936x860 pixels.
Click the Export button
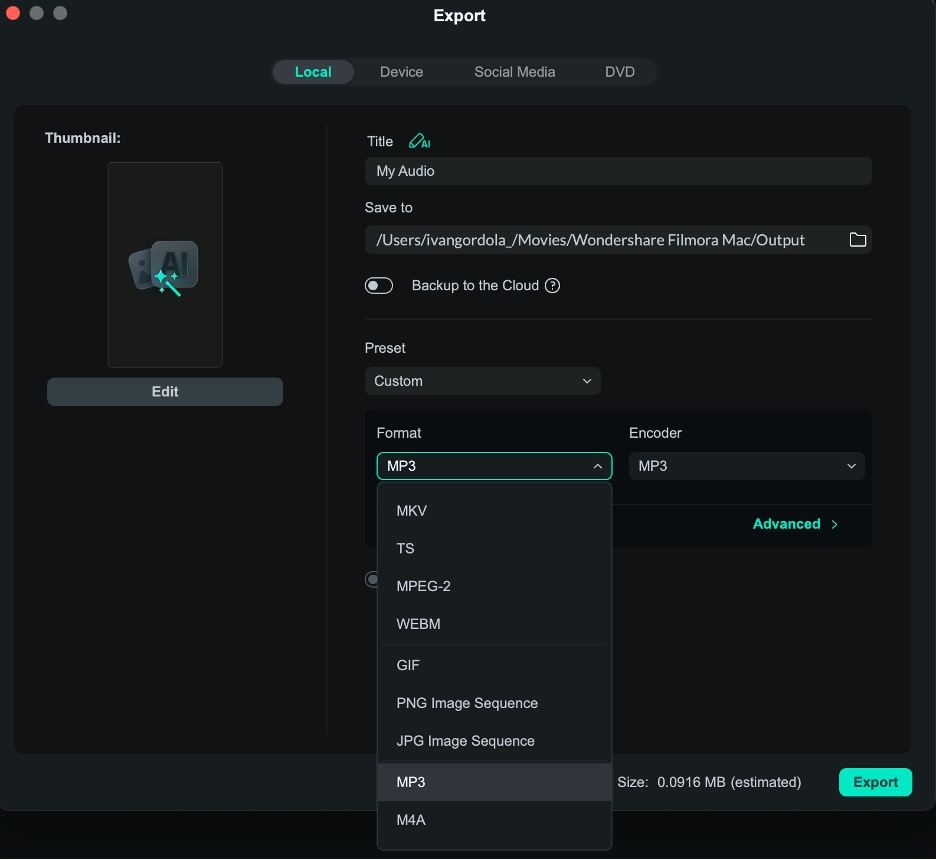click(x=874, y=782)
